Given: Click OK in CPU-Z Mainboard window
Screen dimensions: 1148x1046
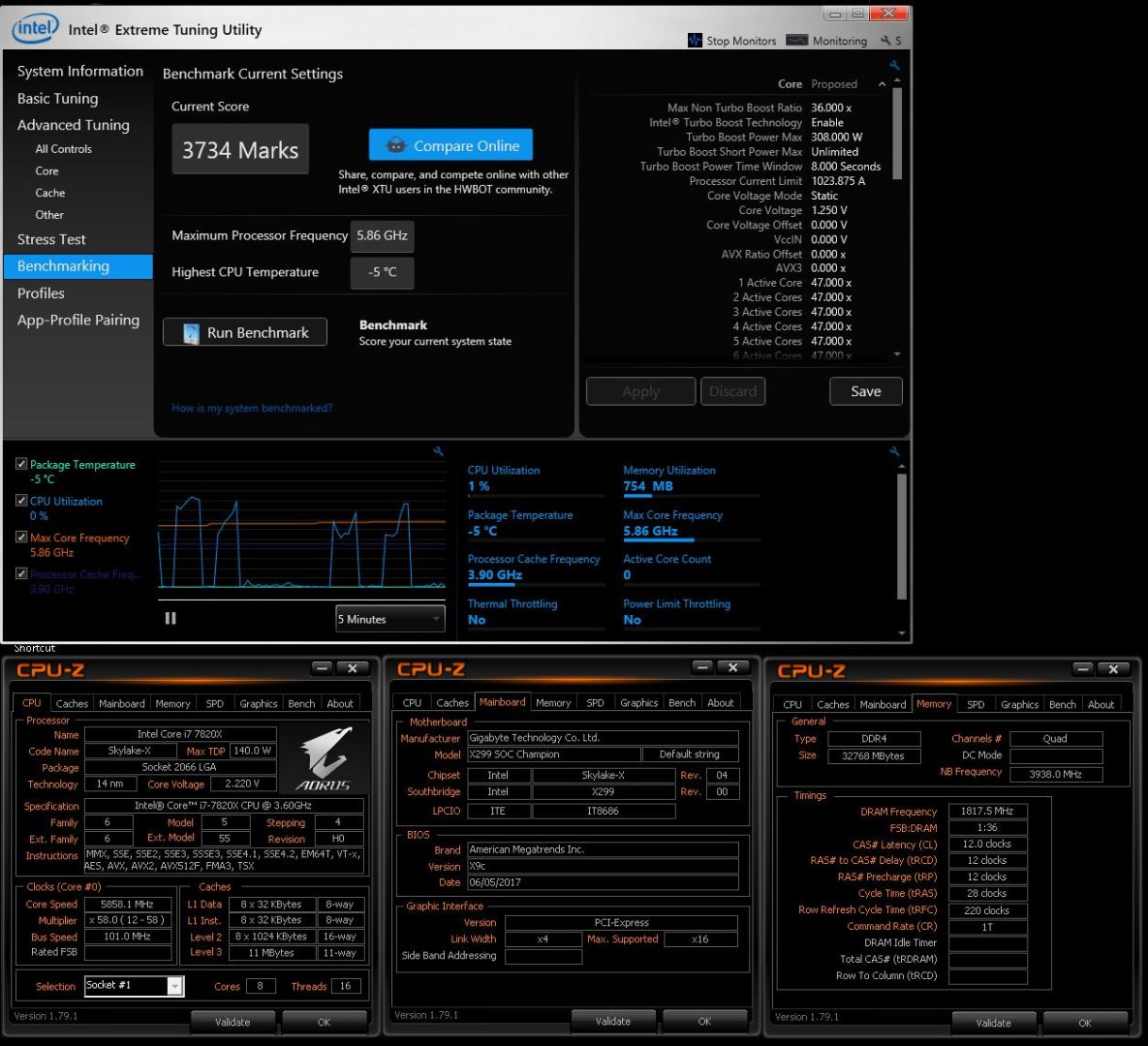Looking at the screenshot, I should 704,1021.
